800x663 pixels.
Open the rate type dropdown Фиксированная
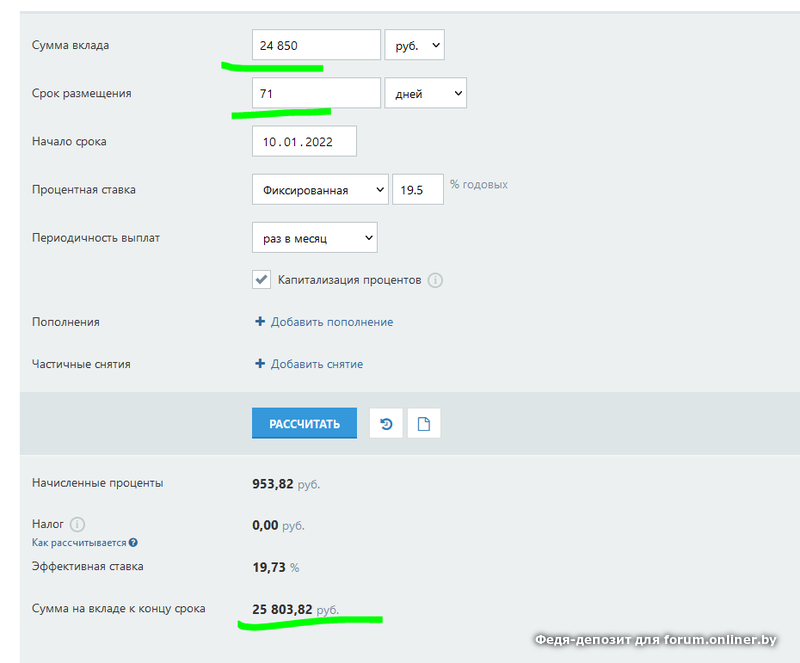320,189
